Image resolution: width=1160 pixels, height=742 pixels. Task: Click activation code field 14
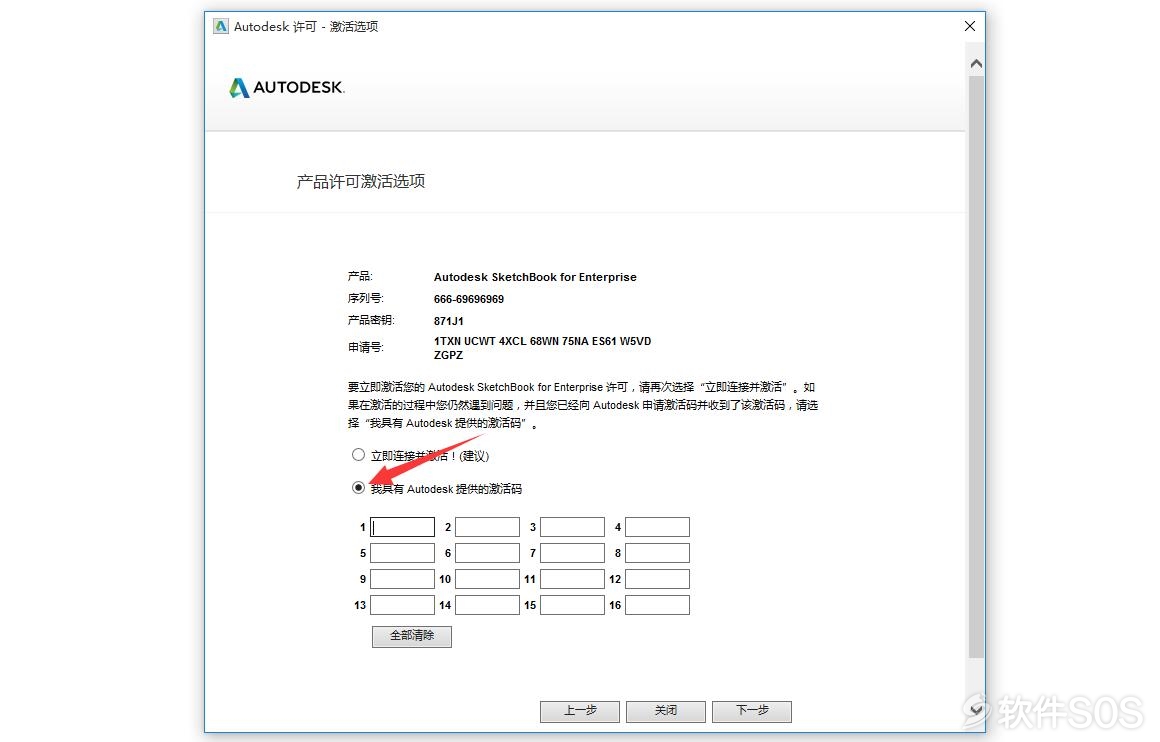(488, 604)
